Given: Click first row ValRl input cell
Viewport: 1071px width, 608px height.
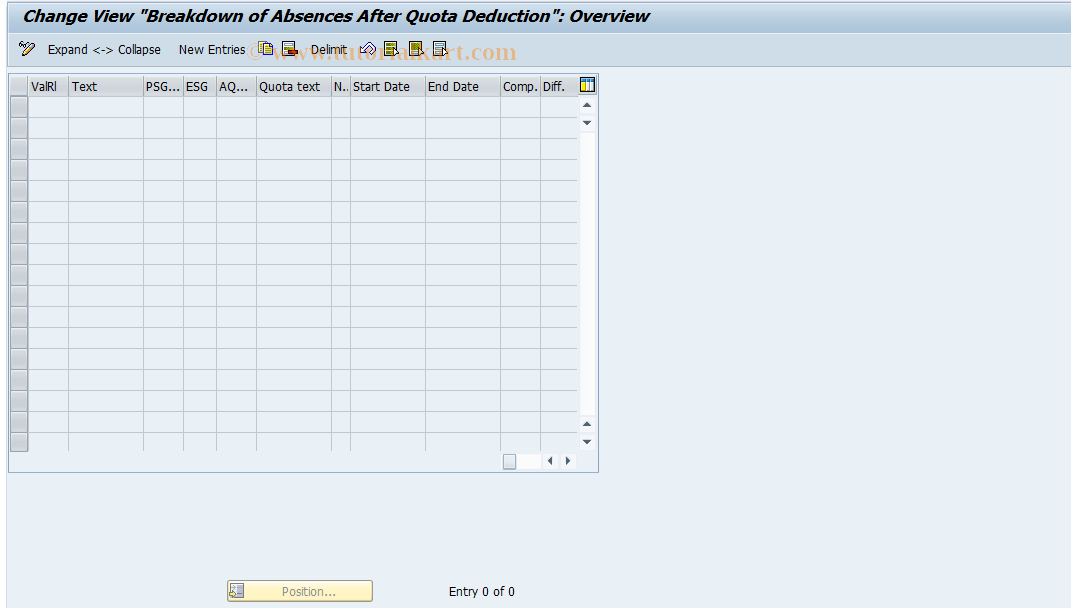Looking at the screenshot, I should (48, 107).
